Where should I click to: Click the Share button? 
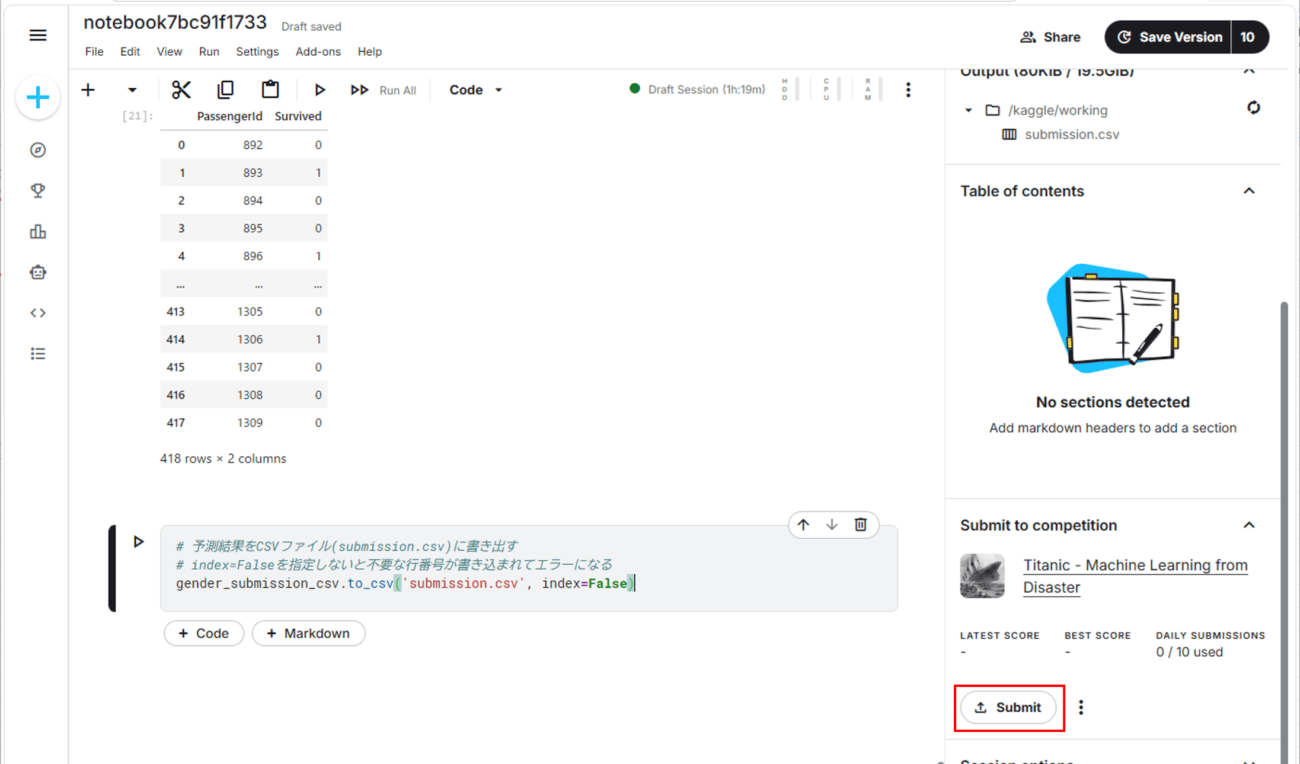[1050, 37]
